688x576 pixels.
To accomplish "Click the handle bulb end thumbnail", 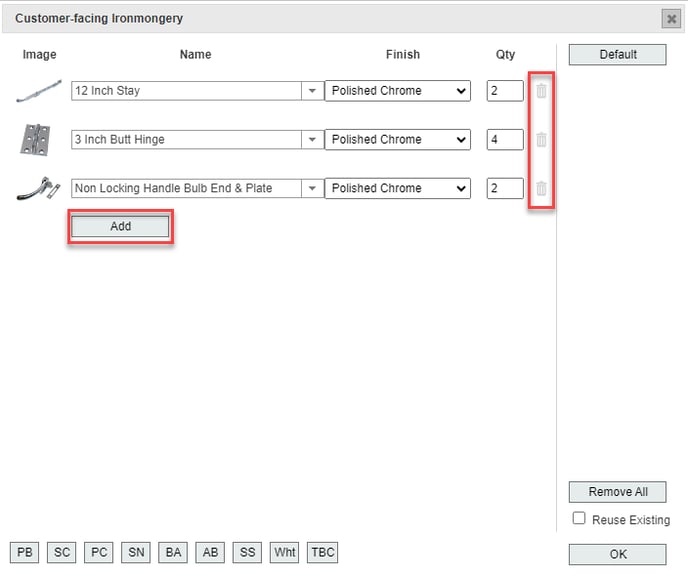I will pyautogui.click(x=39, y=188).
